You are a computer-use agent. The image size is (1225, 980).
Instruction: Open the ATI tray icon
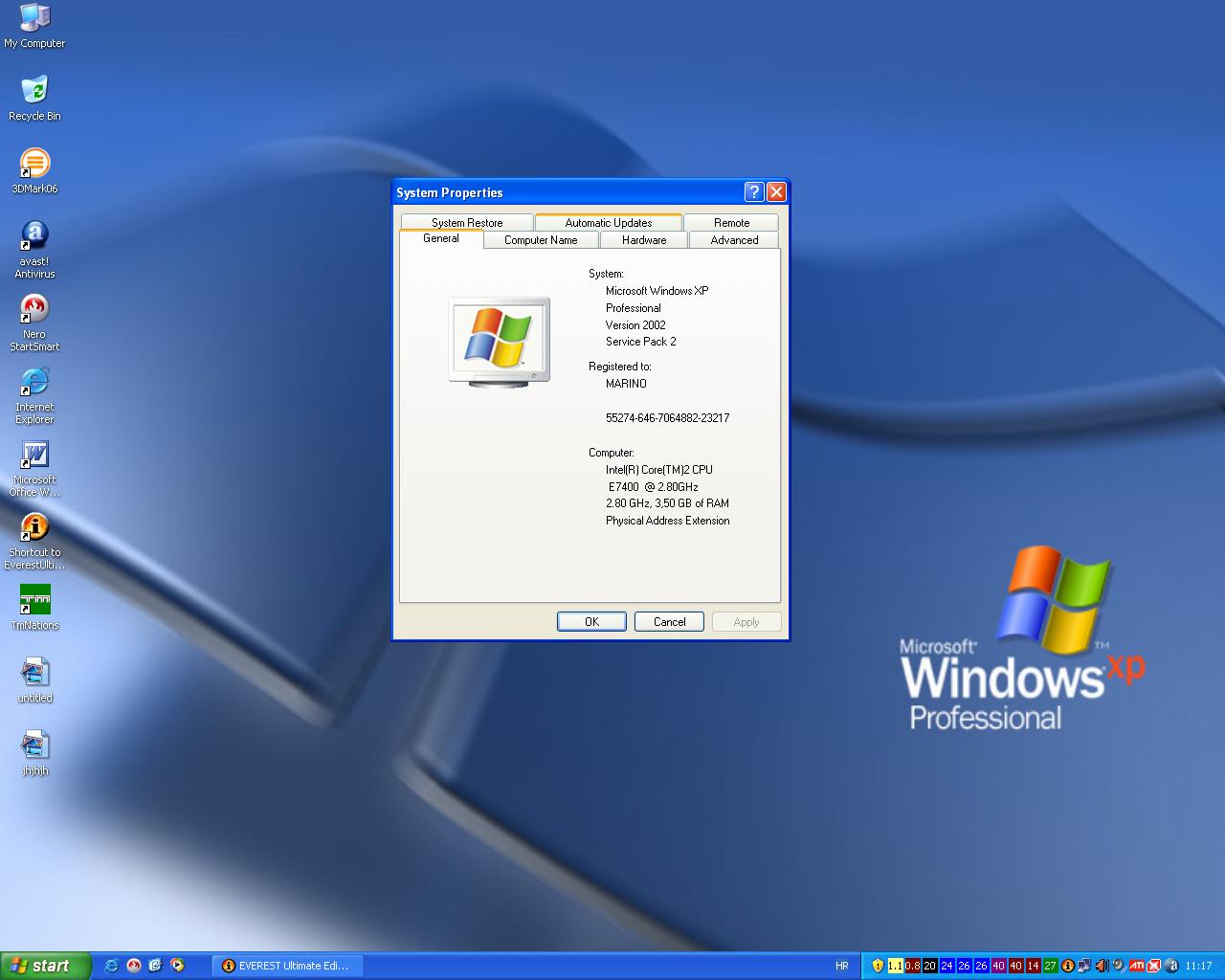[1137, 966]
